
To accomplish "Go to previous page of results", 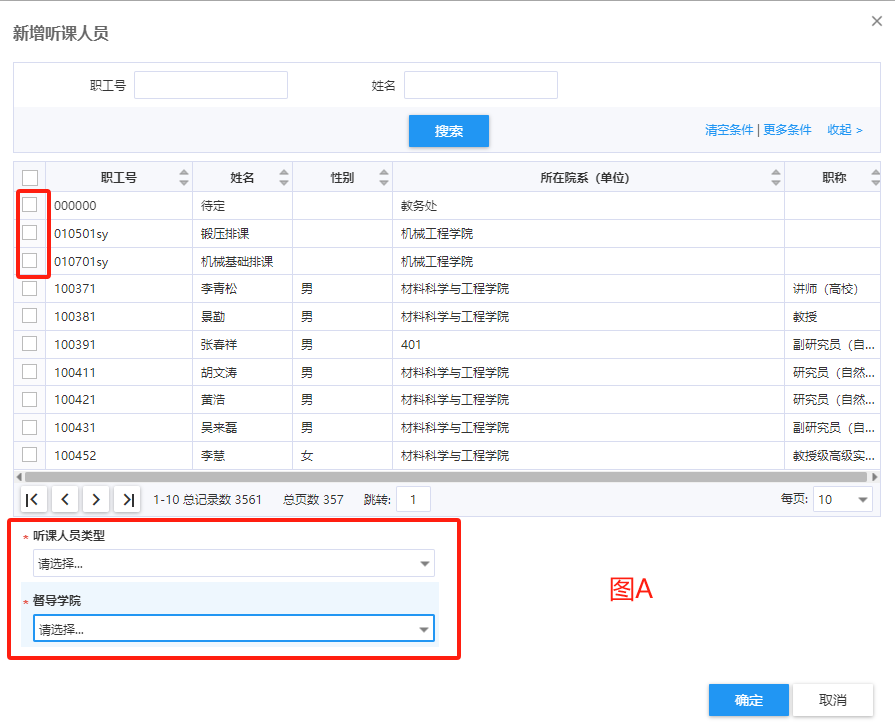I will 64,499.
